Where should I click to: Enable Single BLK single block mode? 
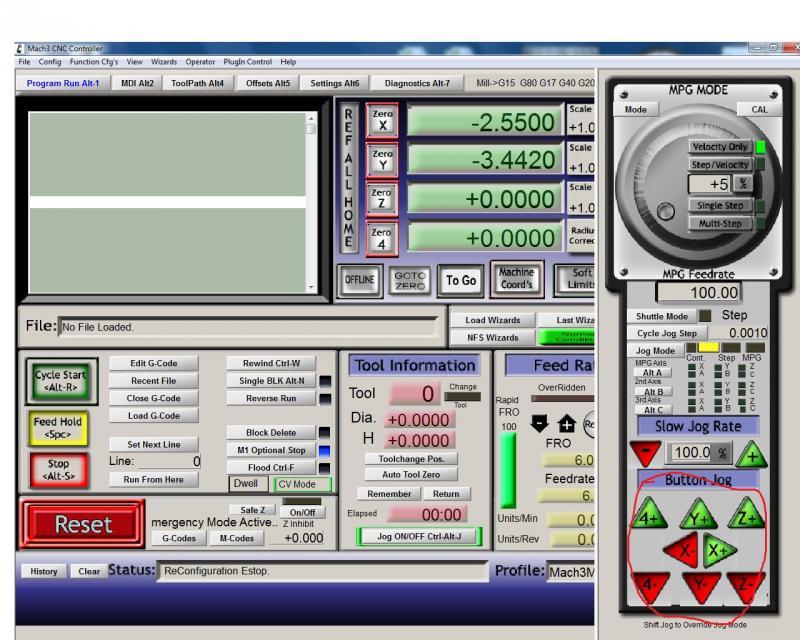(265, 381)
